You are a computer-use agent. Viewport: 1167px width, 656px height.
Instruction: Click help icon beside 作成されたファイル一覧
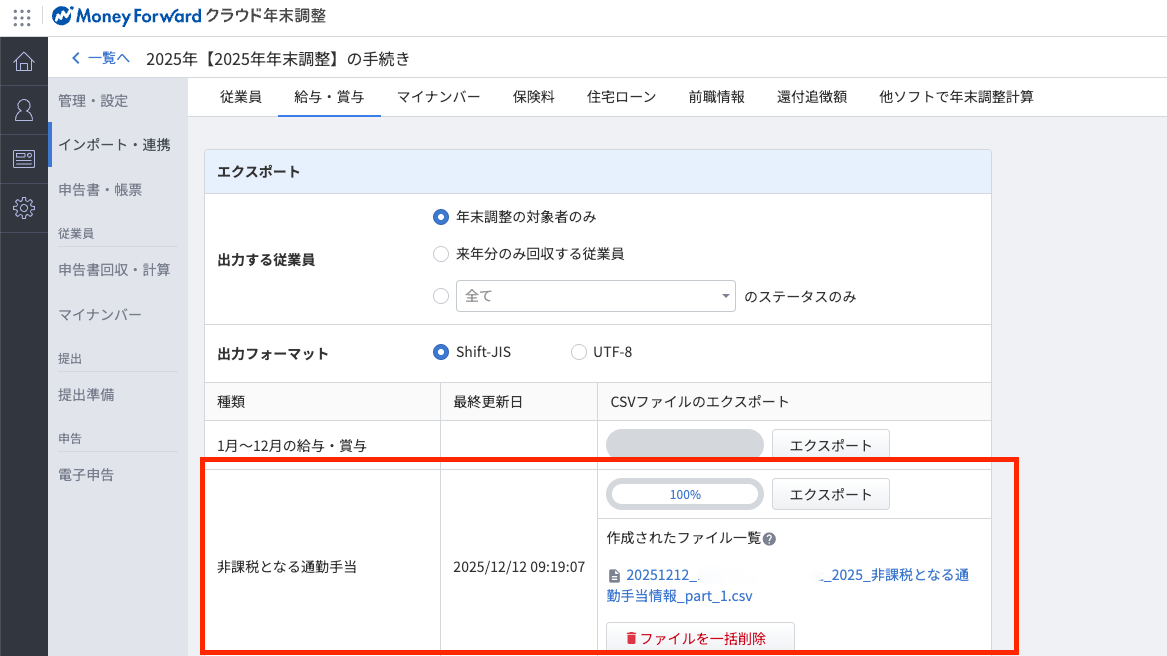pos(769,539)
